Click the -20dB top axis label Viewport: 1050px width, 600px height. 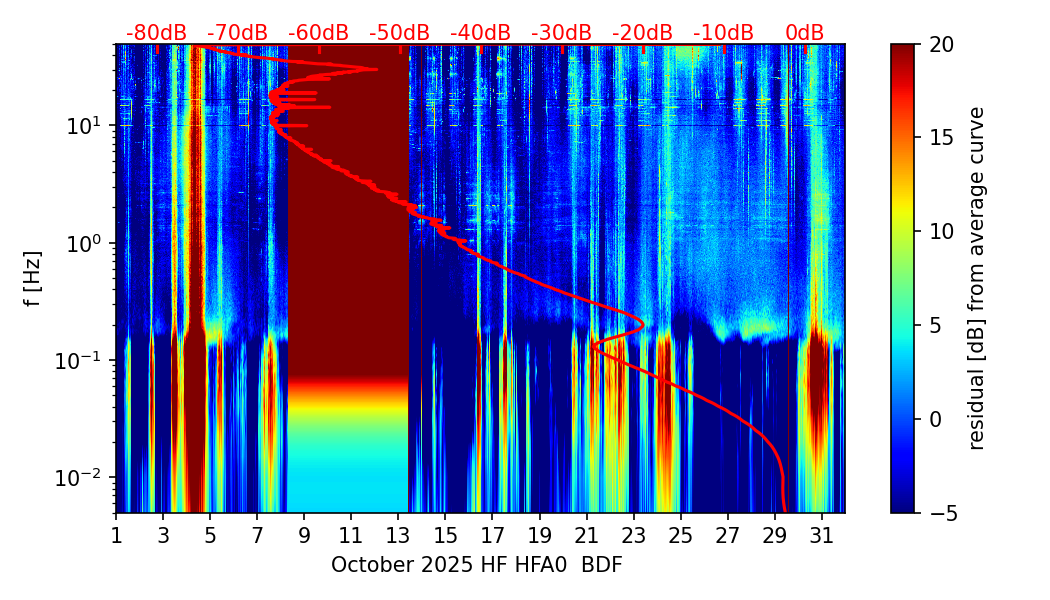point(642,33)
